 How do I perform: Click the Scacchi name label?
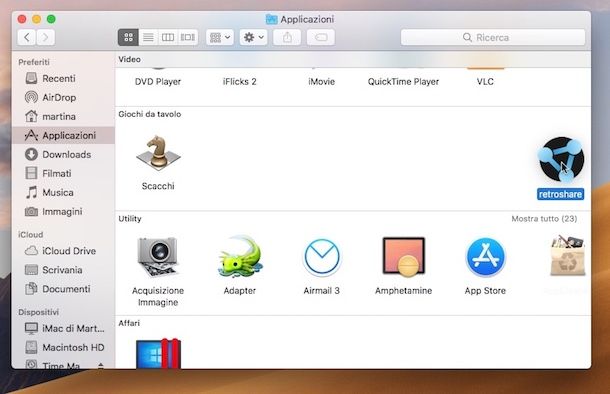click(x=158, y=186)
